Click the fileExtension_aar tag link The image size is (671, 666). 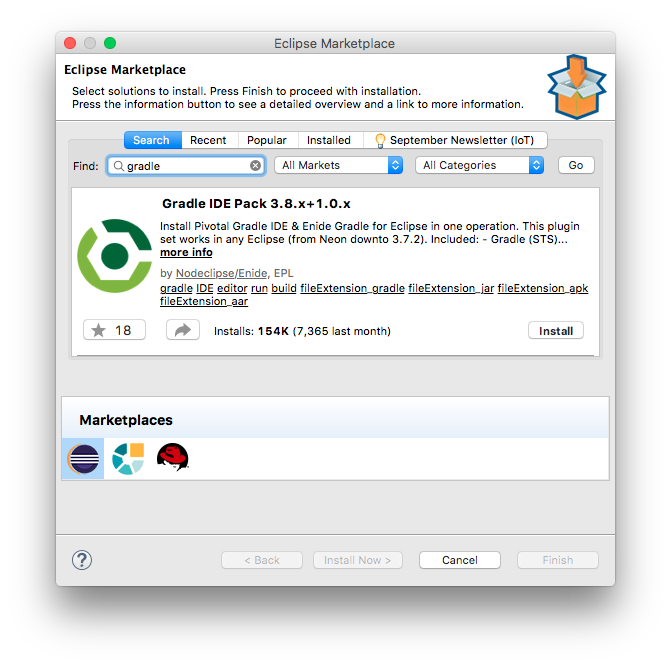204,301
